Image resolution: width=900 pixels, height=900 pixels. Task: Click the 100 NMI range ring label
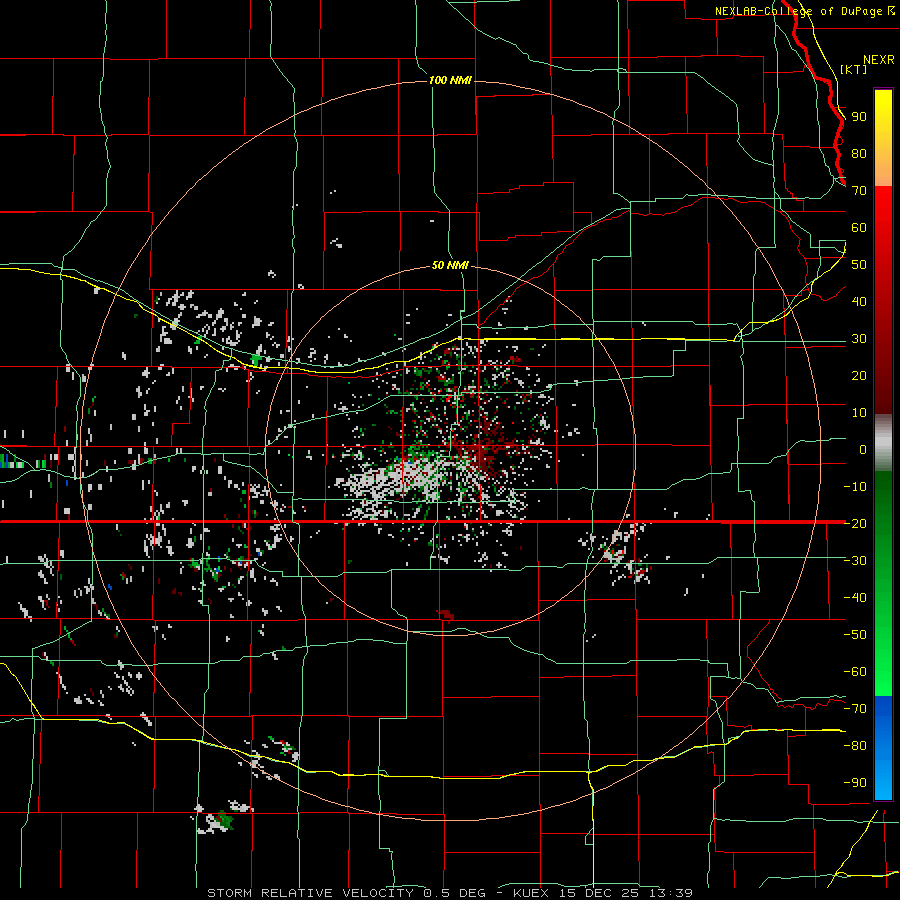pos(450,80)
